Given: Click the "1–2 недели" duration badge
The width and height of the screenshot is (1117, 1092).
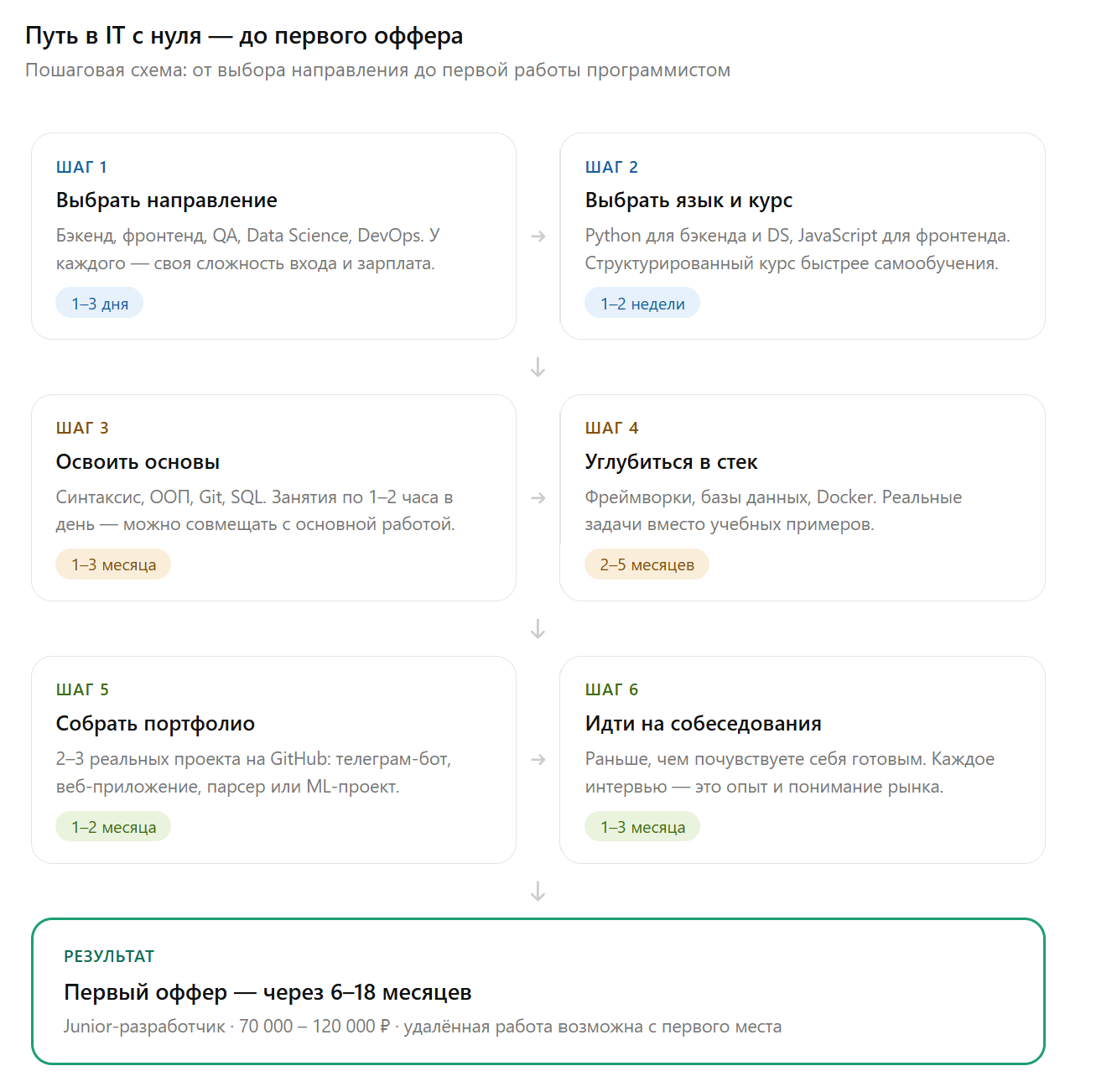Looking at the screenshot, I should point(642,304).
